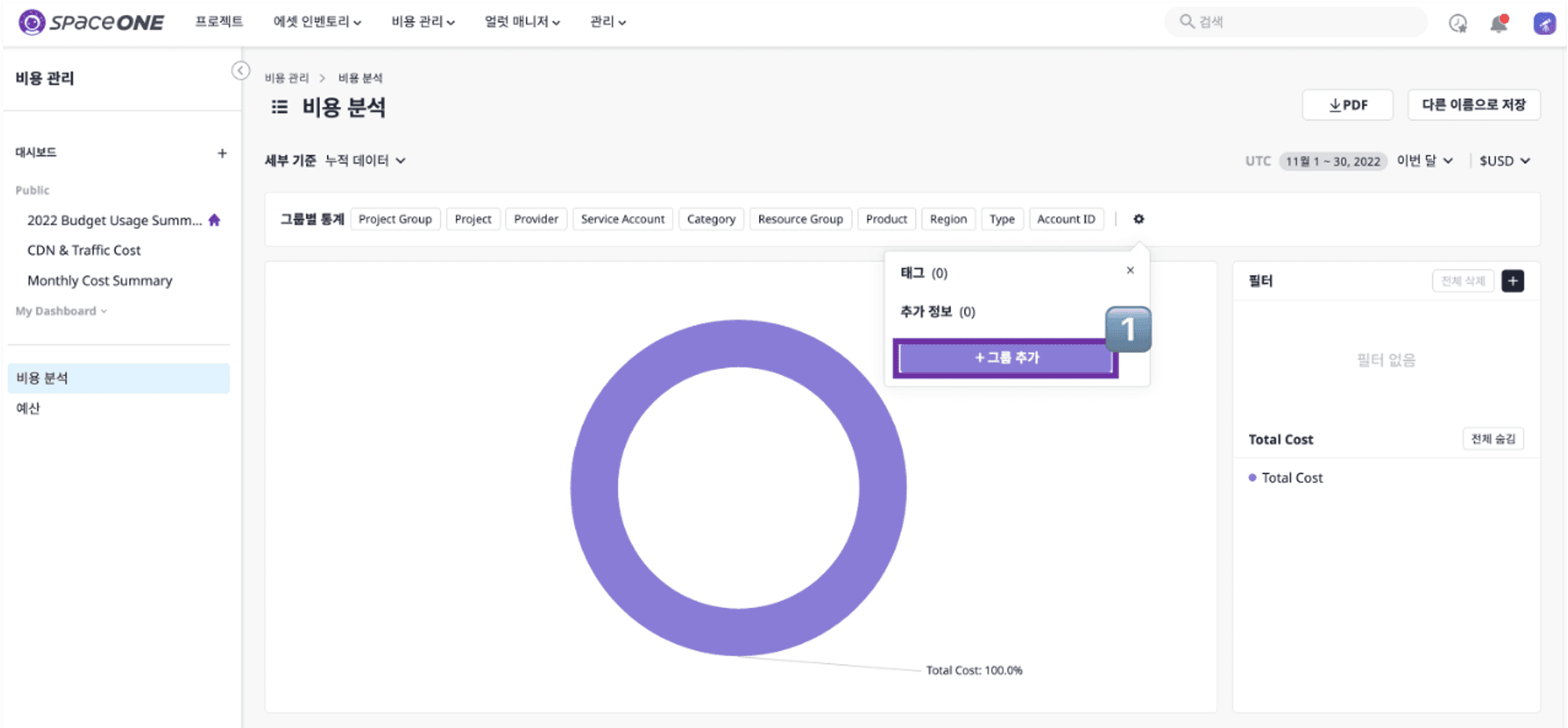1568x728 pixels.
Task: Expand the My Dashboard section
Action: (x=61, y=311)
